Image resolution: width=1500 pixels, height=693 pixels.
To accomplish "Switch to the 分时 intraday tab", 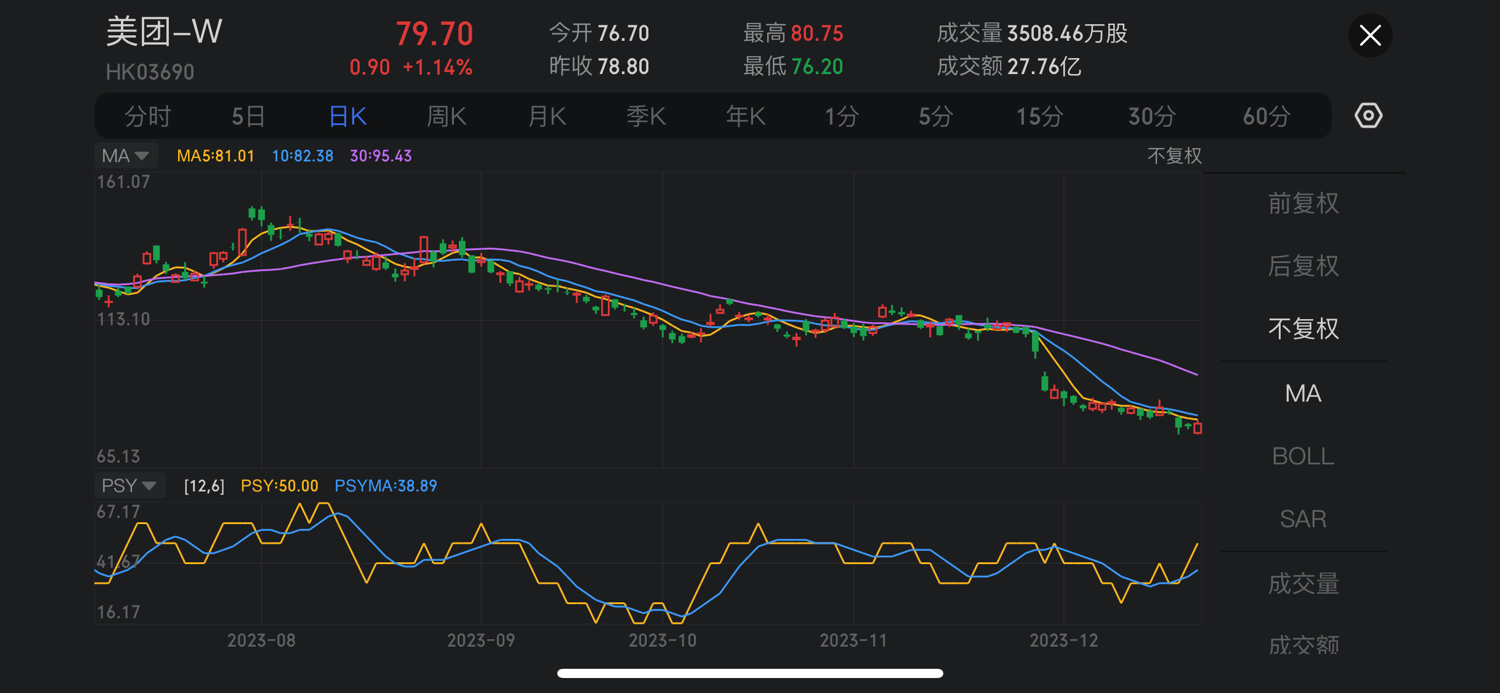I will [x=147, y=115].
